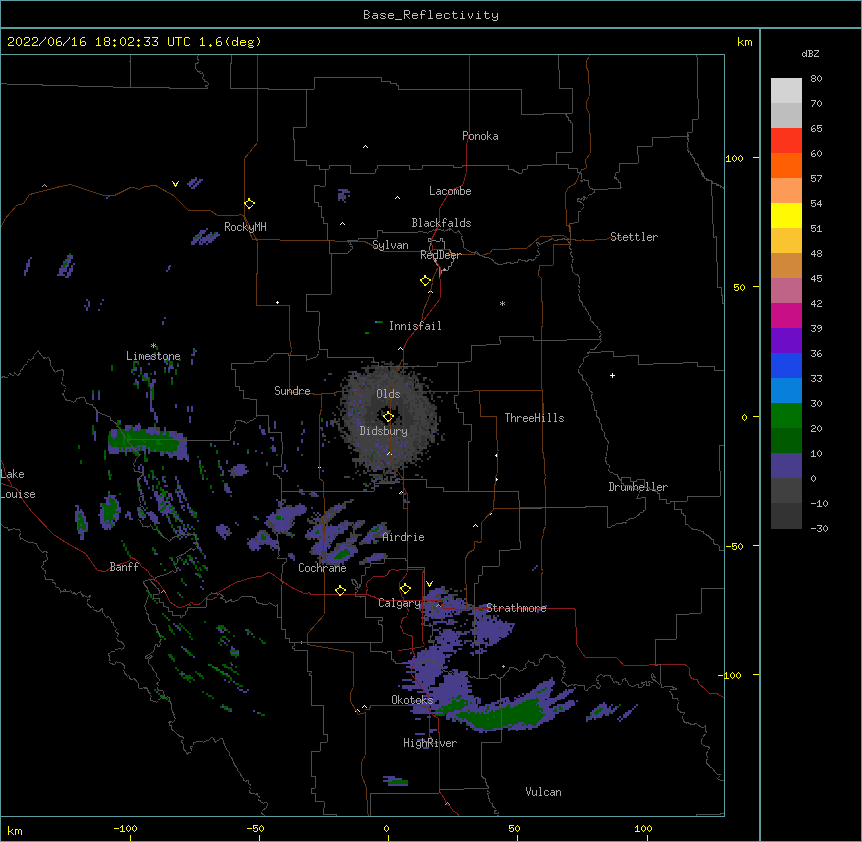Click the RockyMH label

point(245,227)
